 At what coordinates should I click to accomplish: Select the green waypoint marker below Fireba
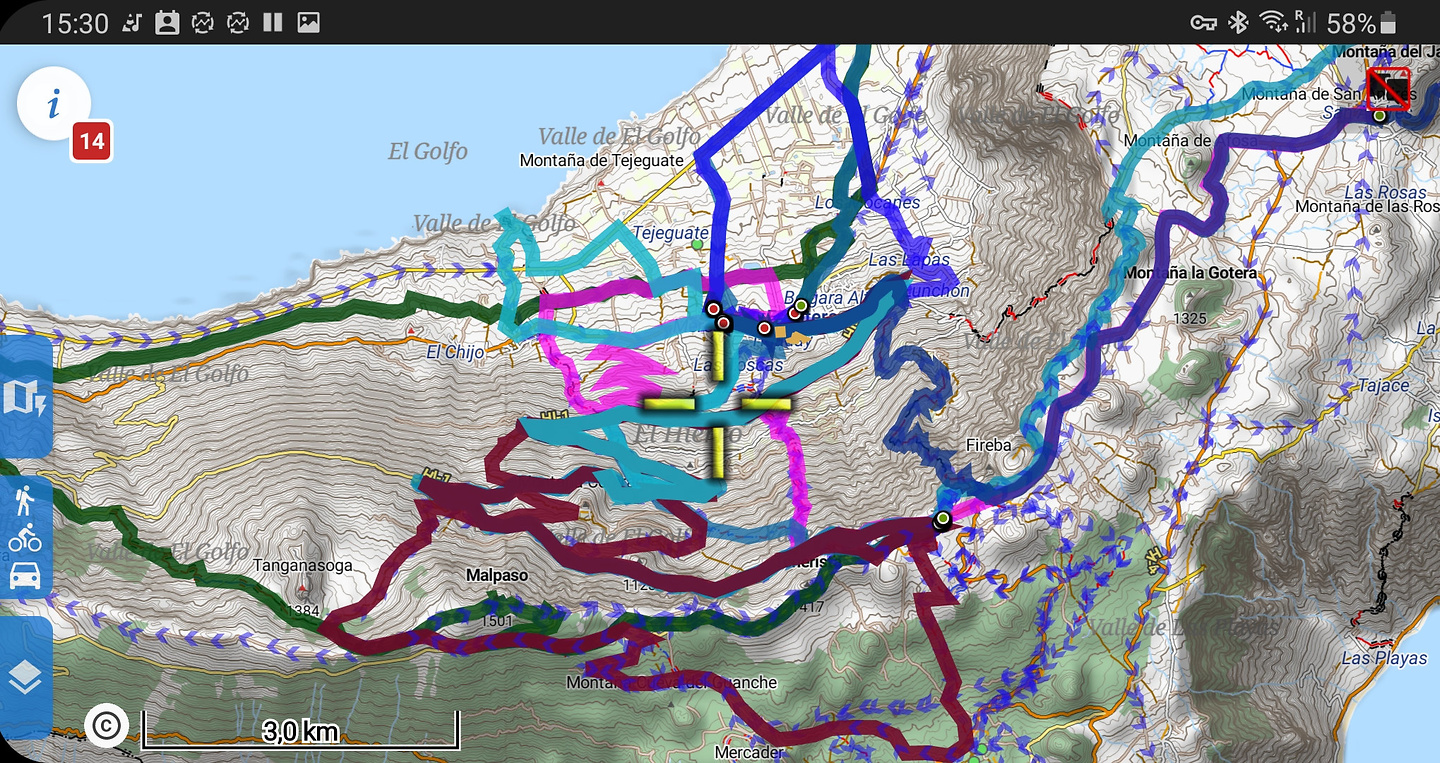click(x=941, y=520)
